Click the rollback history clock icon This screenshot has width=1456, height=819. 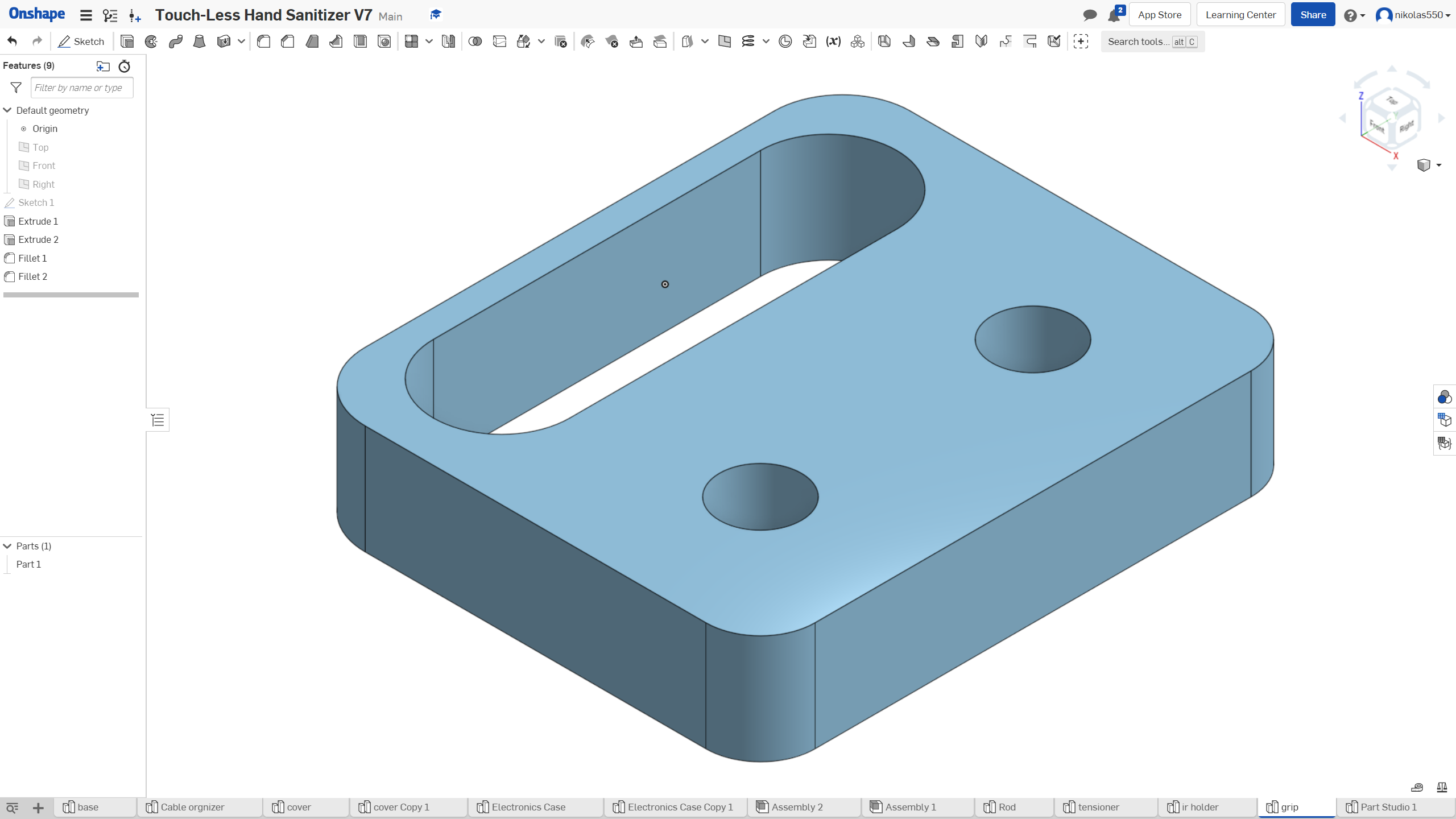click(124, 67)
